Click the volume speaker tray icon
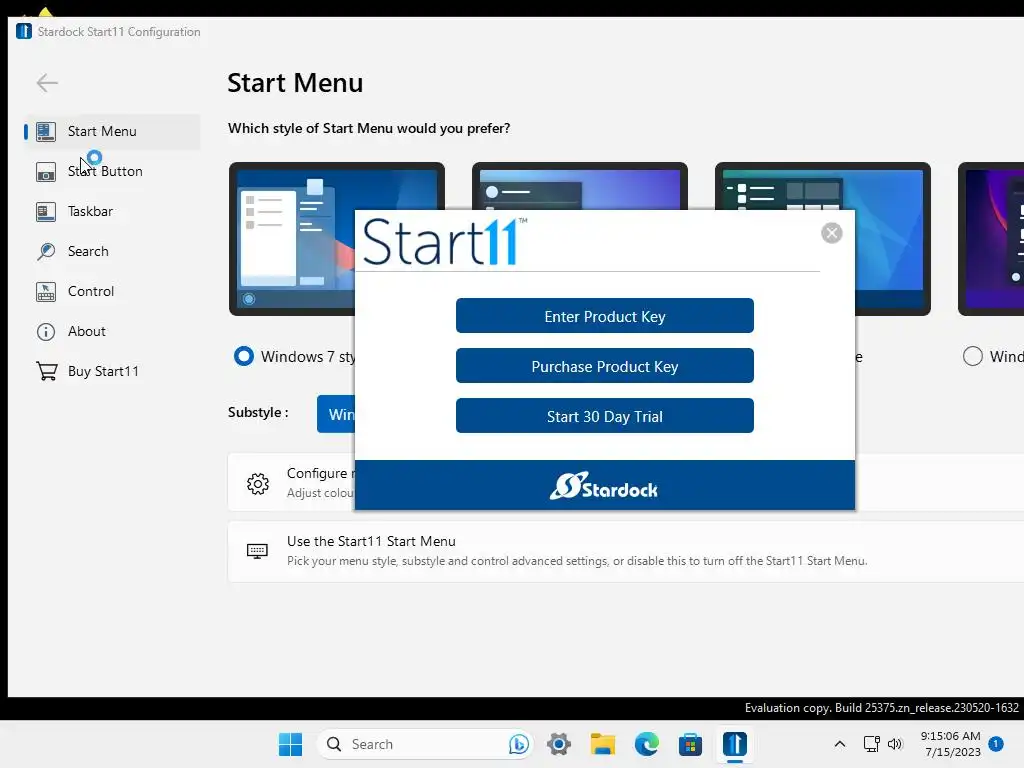 [895, 744]
